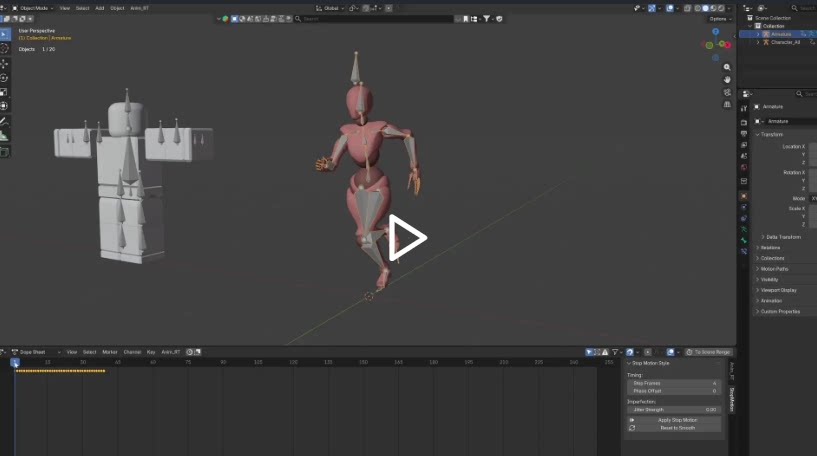Click the viewport zoom magnifier icon

tap(727, 67)
